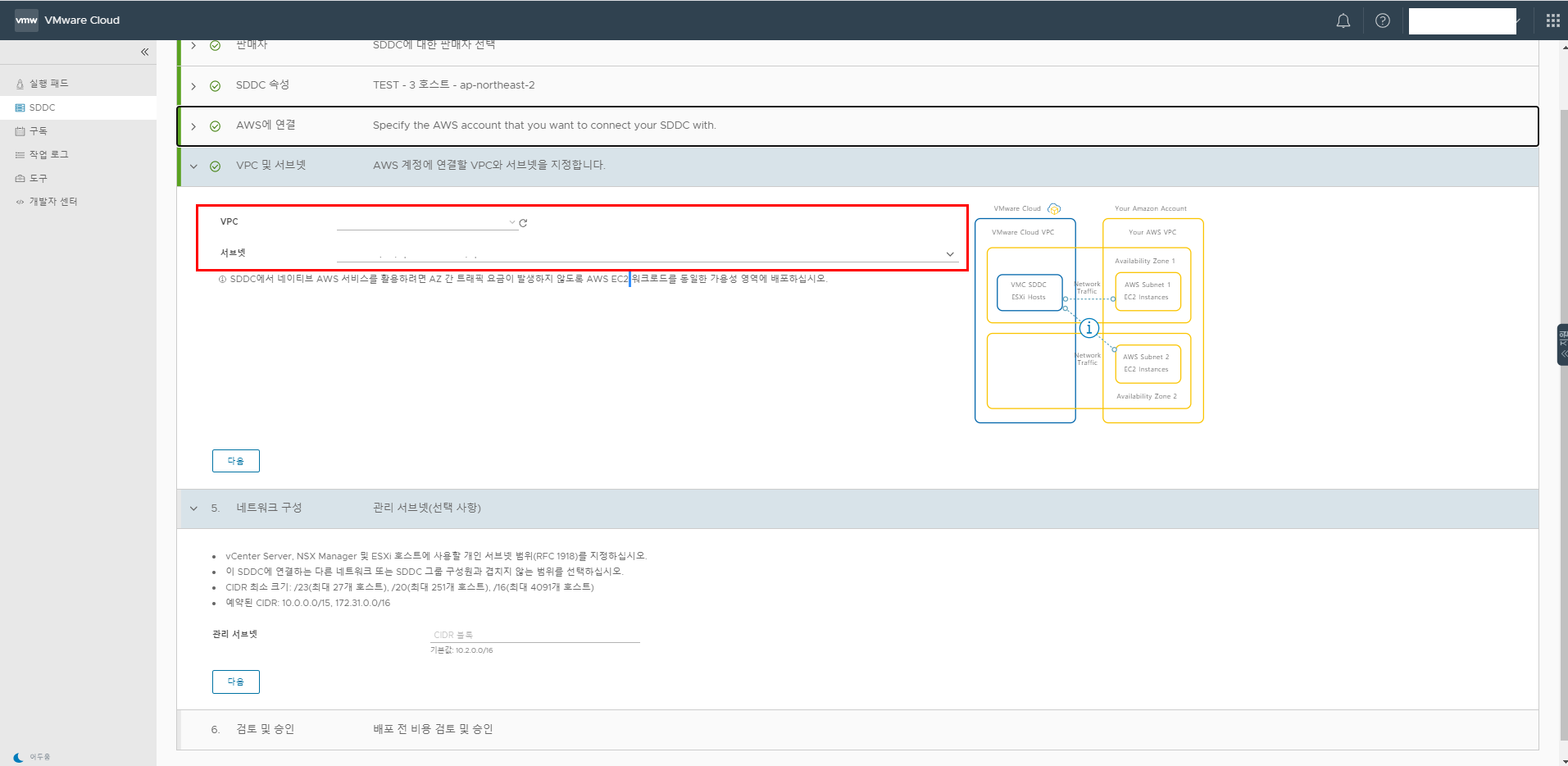Open the apps grid switcher
This screenshot has width=1568, height=766.
pyautogui.click(x=1552, y=21)
